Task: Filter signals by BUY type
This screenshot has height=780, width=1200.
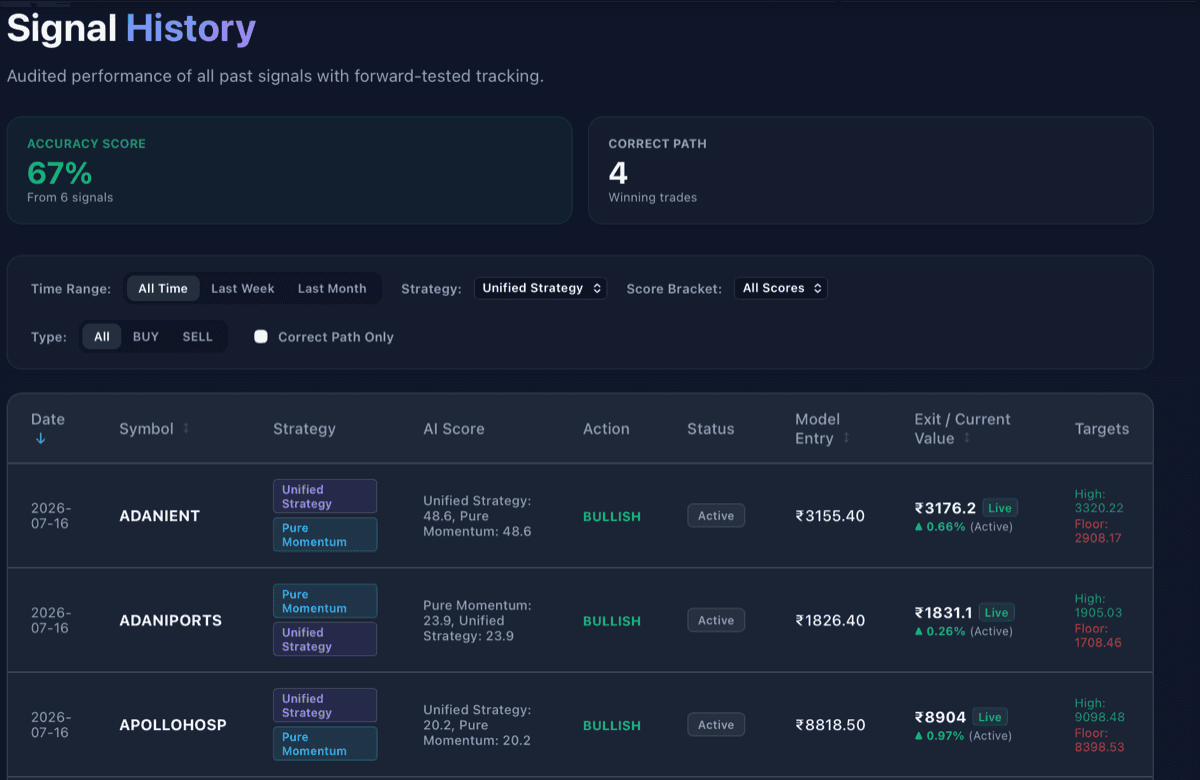Action: click(x=146, y=337)
